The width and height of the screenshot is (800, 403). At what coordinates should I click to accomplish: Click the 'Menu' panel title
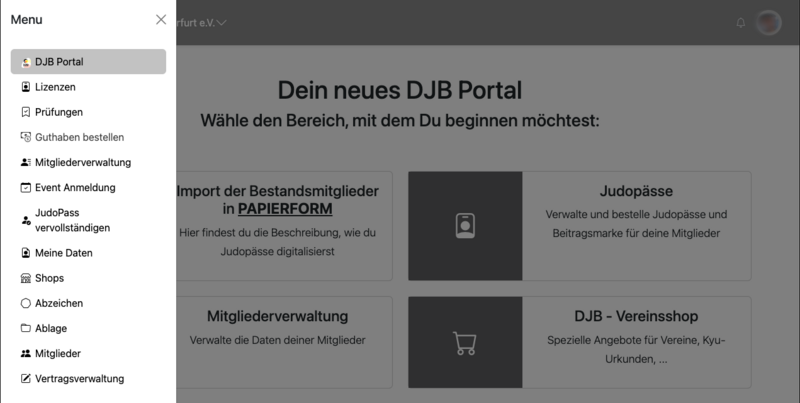[x=27, y=19]
